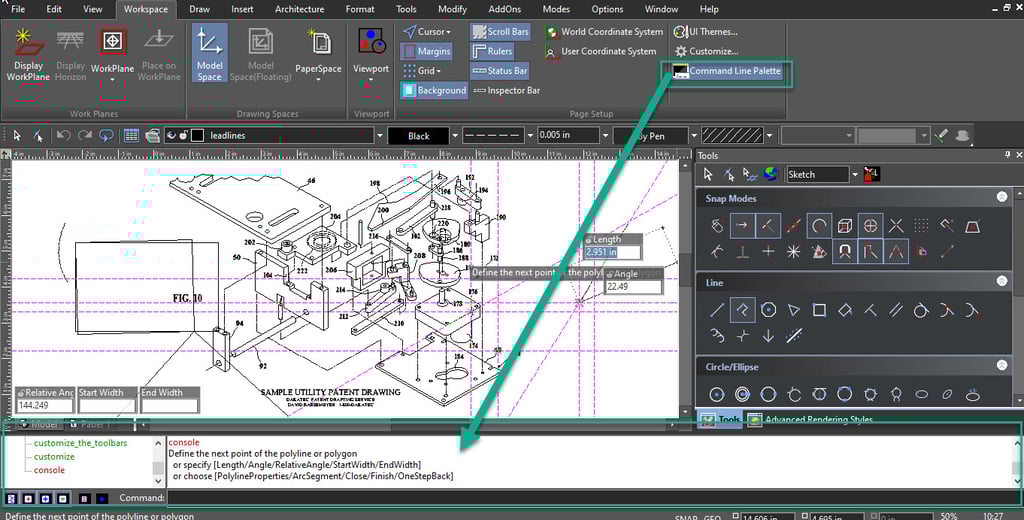Toggle the Rulers option

coord(492,51)
